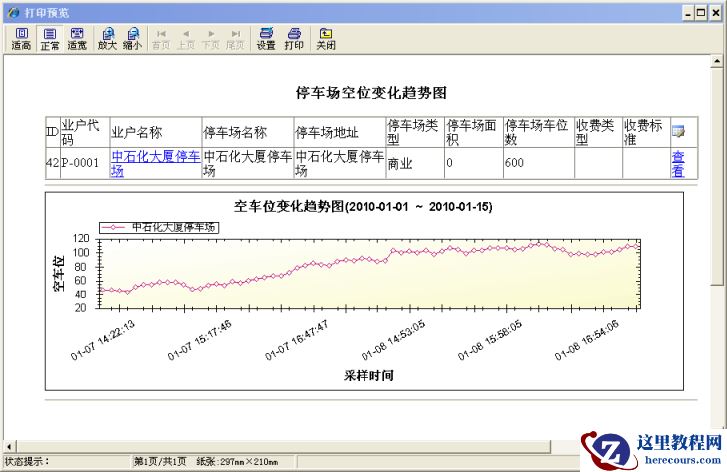Zoom in with the 放大 icon
Image resolution: width=727 pixels, height=472 pixels.
click(108, 38)
